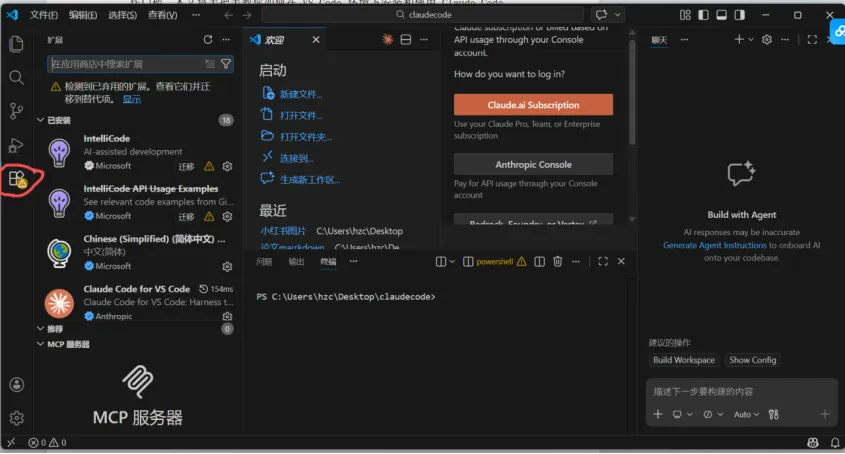Select the 终端 panel tab
The height and width of the screenshot is (454, 845).
coord(328,262)
